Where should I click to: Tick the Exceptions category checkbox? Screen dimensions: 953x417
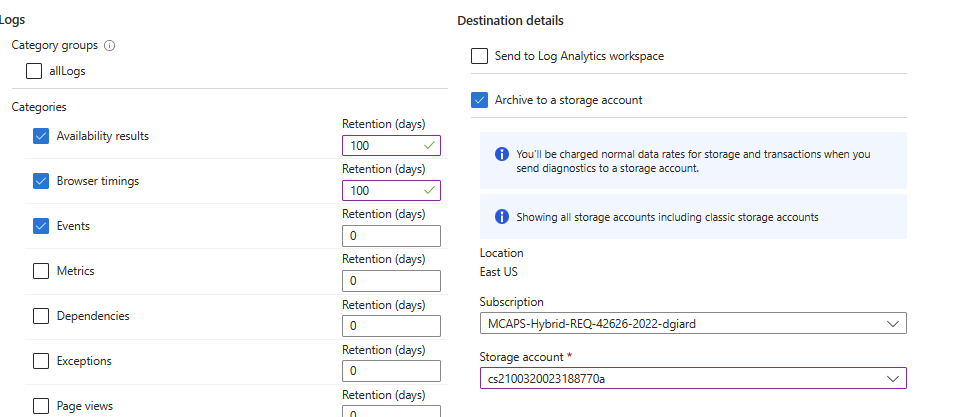pos(41,361)
